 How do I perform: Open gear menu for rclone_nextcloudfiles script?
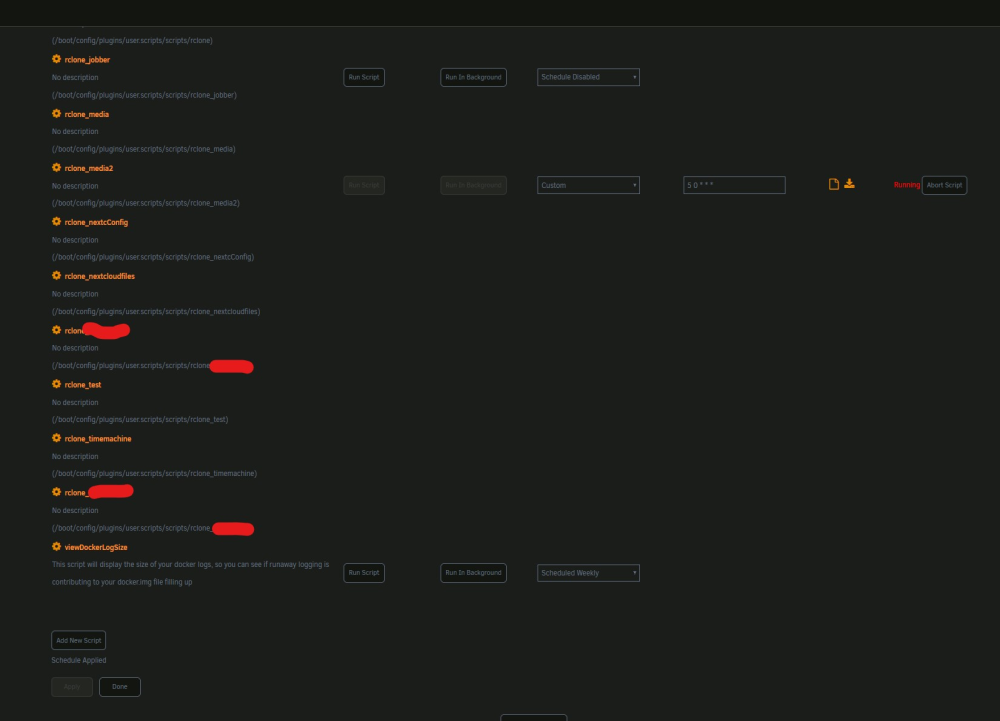[x=56, y=275]
